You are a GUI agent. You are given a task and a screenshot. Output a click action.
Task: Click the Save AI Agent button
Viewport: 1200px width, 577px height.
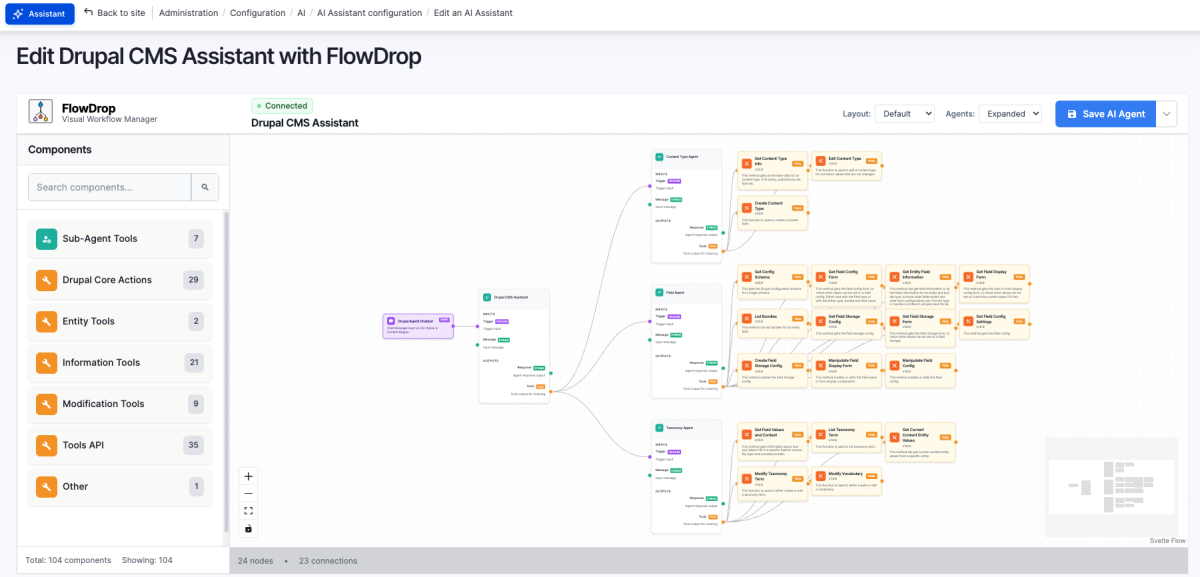(x=1105, y=113)
